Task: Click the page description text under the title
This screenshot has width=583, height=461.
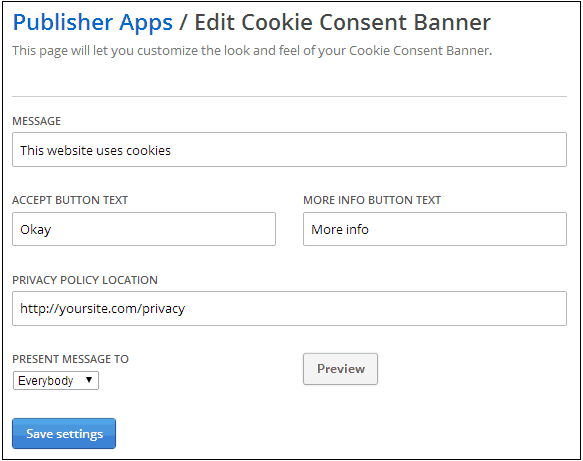Action: pyautogui.click(x=252, y=51)
